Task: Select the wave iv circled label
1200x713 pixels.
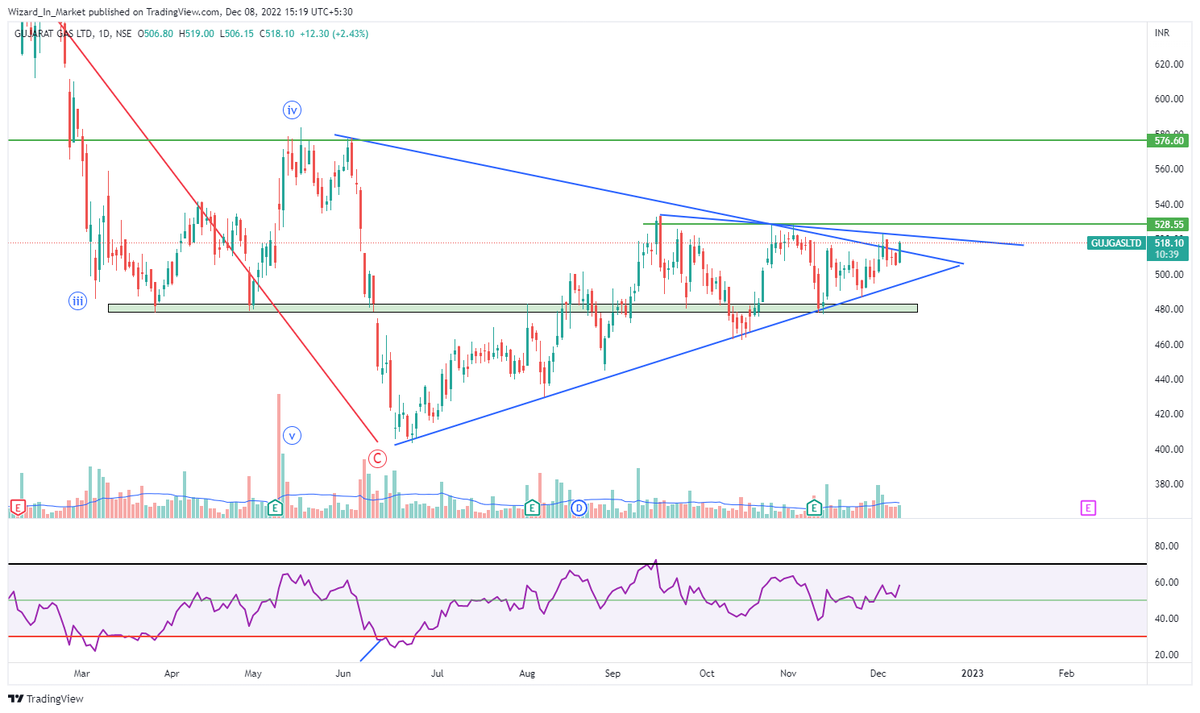Action: coord(292,109)
